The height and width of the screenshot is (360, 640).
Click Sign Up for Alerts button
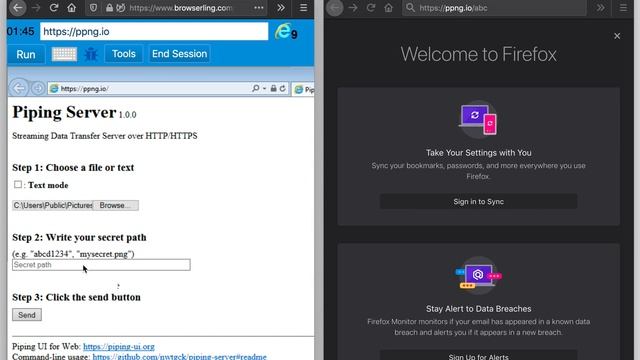point(478,356)
